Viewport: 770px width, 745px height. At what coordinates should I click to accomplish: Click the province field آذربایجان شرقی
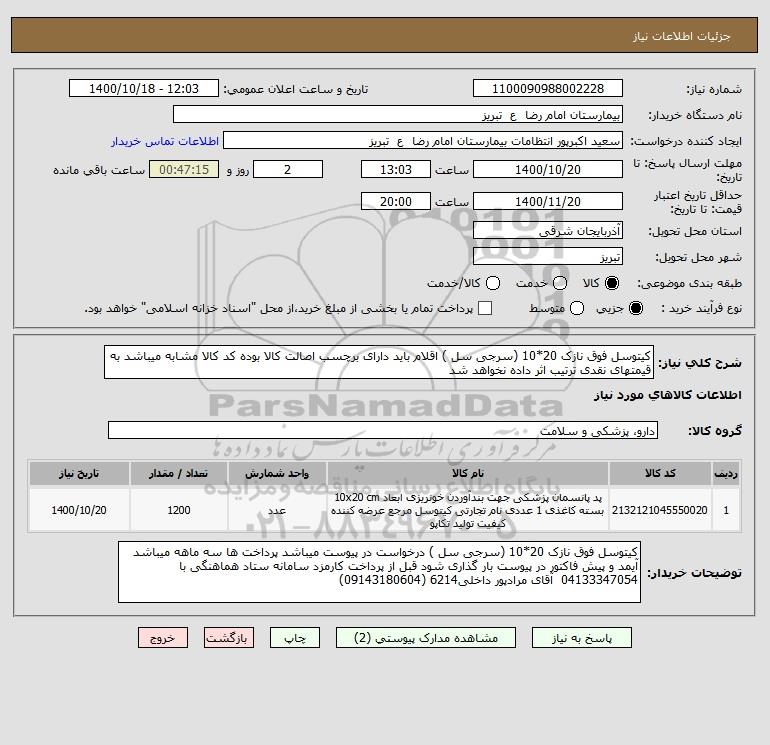(x=548, y=230)
